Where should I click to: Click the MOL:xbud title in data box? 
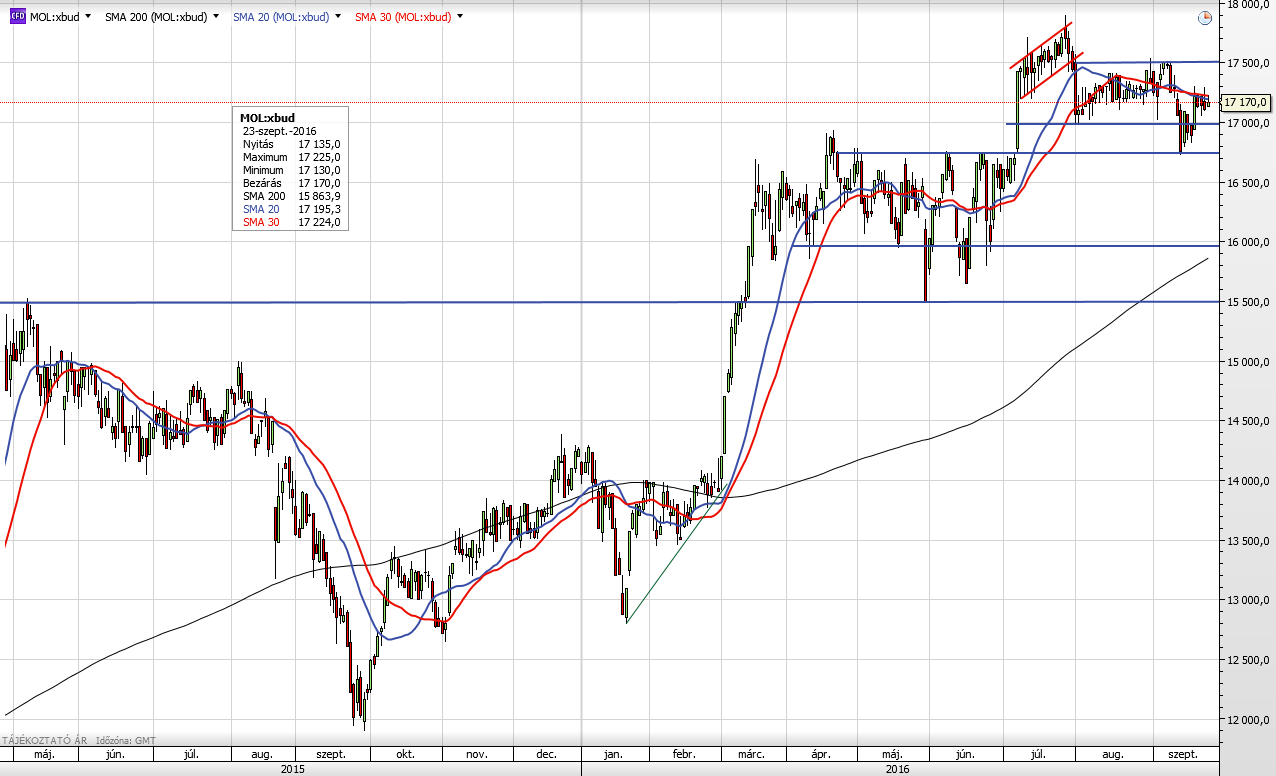[268, 117]
